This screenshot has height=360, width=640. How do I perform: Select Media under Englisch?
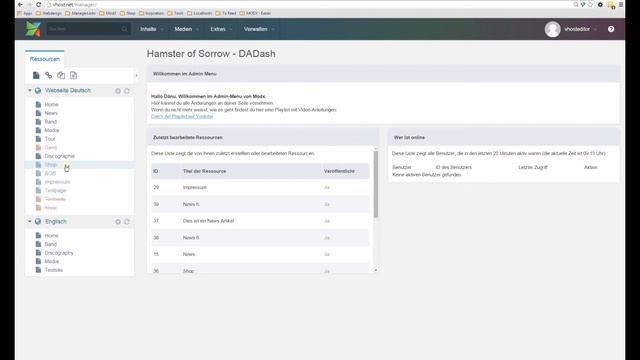(51, 261)
